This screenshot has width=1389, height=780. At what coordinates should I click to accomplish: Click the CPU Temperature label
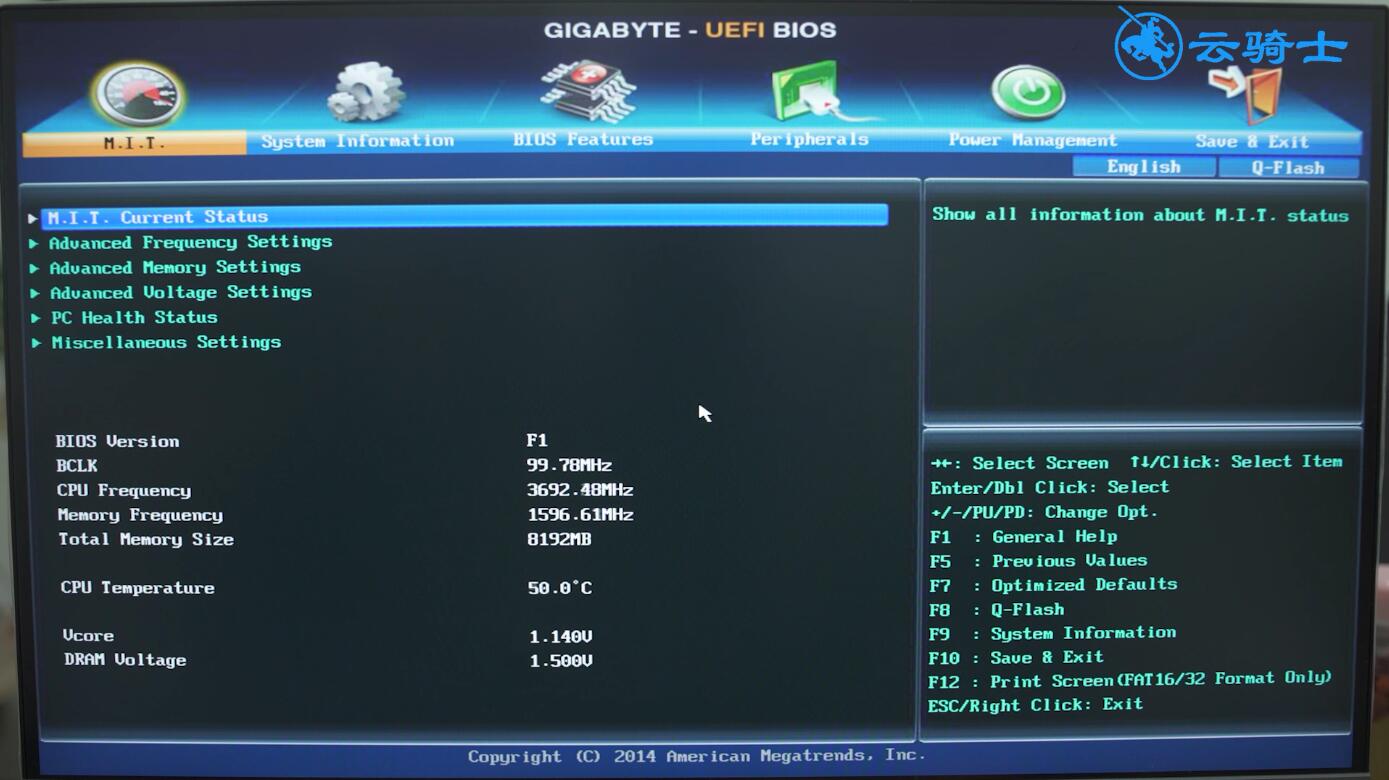point(138,588)
